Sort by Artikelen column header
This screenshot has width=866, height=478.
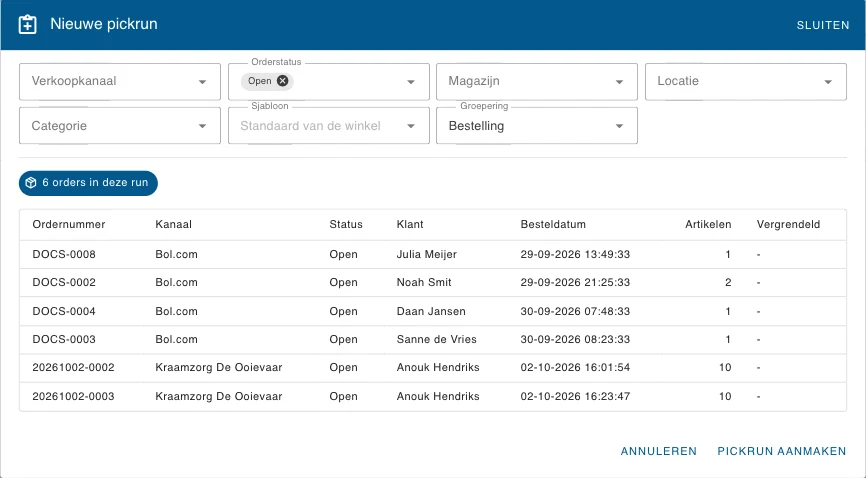(708, 224)
